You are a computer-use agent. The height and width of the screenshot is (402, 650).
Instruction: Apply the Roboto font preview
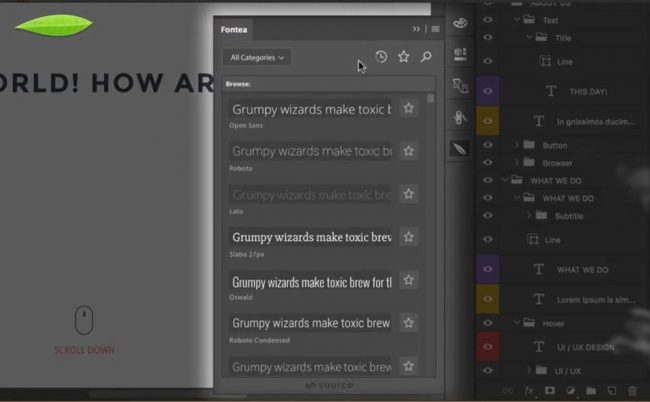pos(310,151)
